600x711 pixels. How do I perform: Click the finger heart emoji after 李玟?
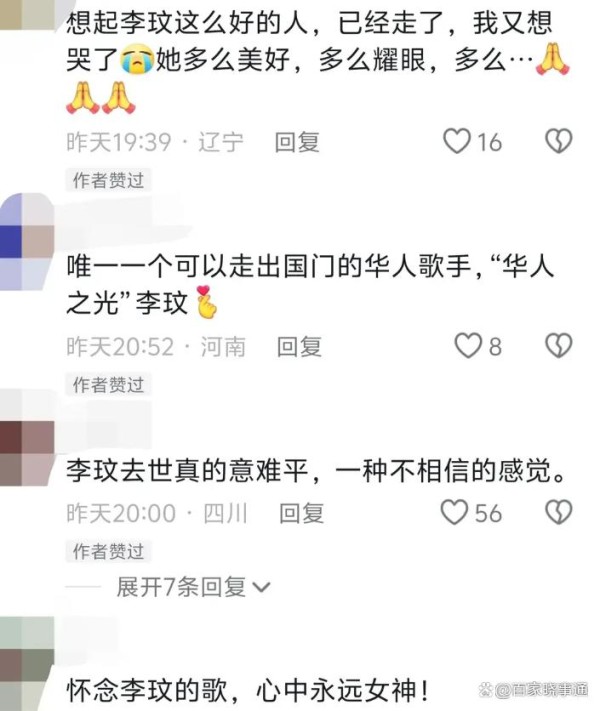tap(205, 302)
